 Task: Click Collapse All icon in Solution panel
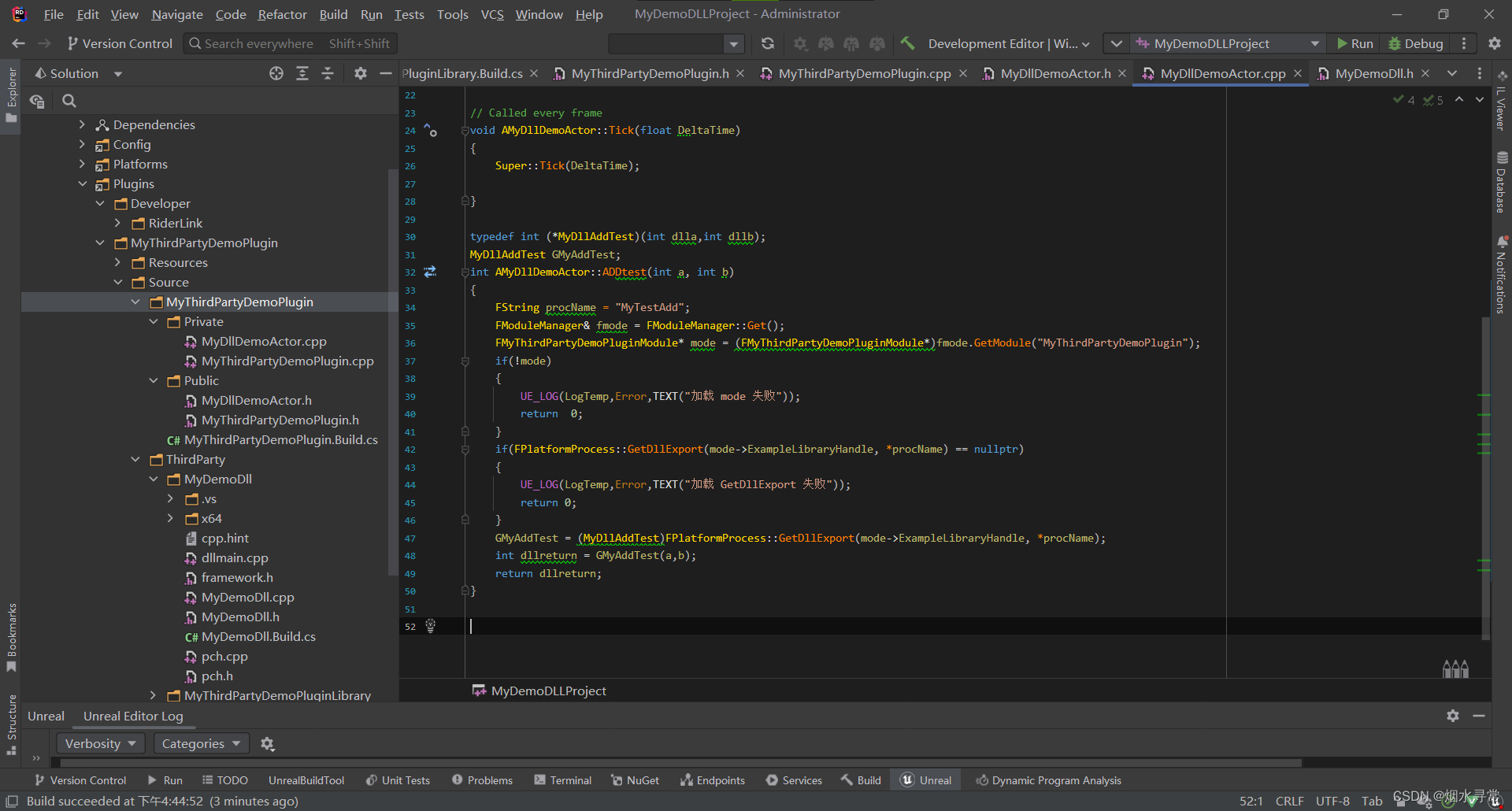pos(328,73)
